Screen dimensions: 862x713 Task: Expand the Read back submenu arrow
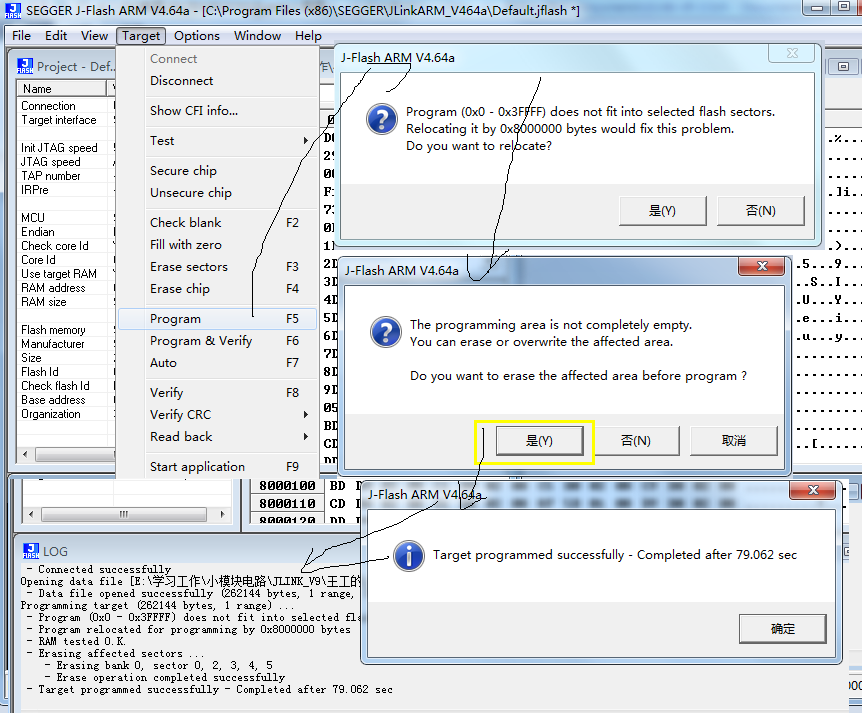(306, 436)
